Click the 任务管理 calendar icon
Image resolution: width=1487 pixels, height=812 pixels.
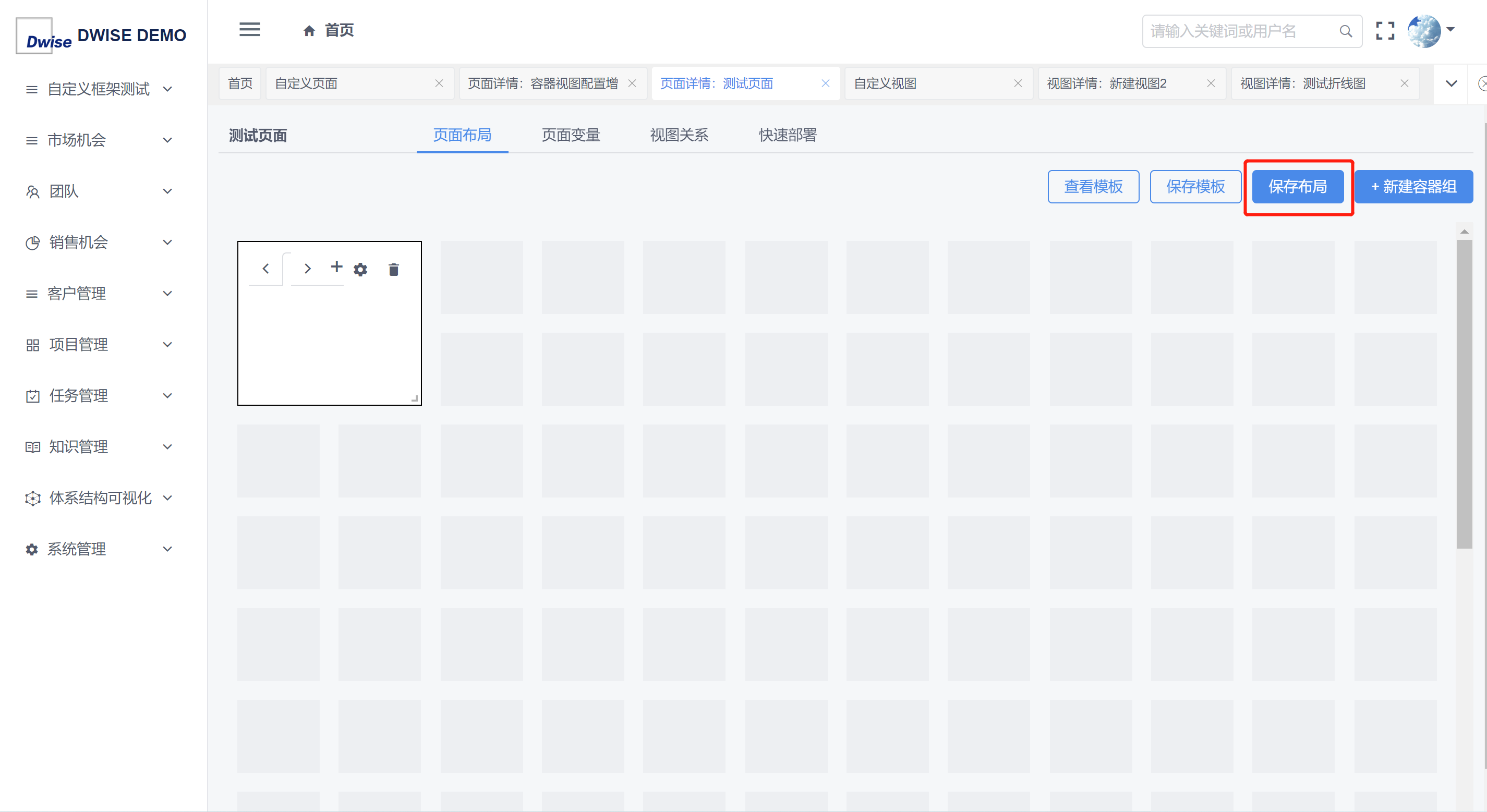tap(33, 396)
